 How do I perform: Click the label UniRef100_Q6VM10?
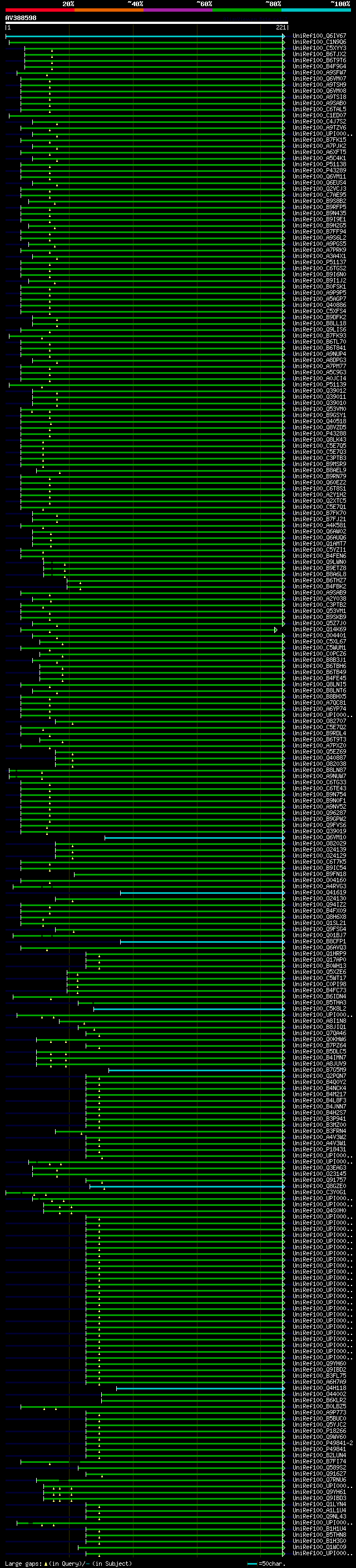(x=319, y=838)
